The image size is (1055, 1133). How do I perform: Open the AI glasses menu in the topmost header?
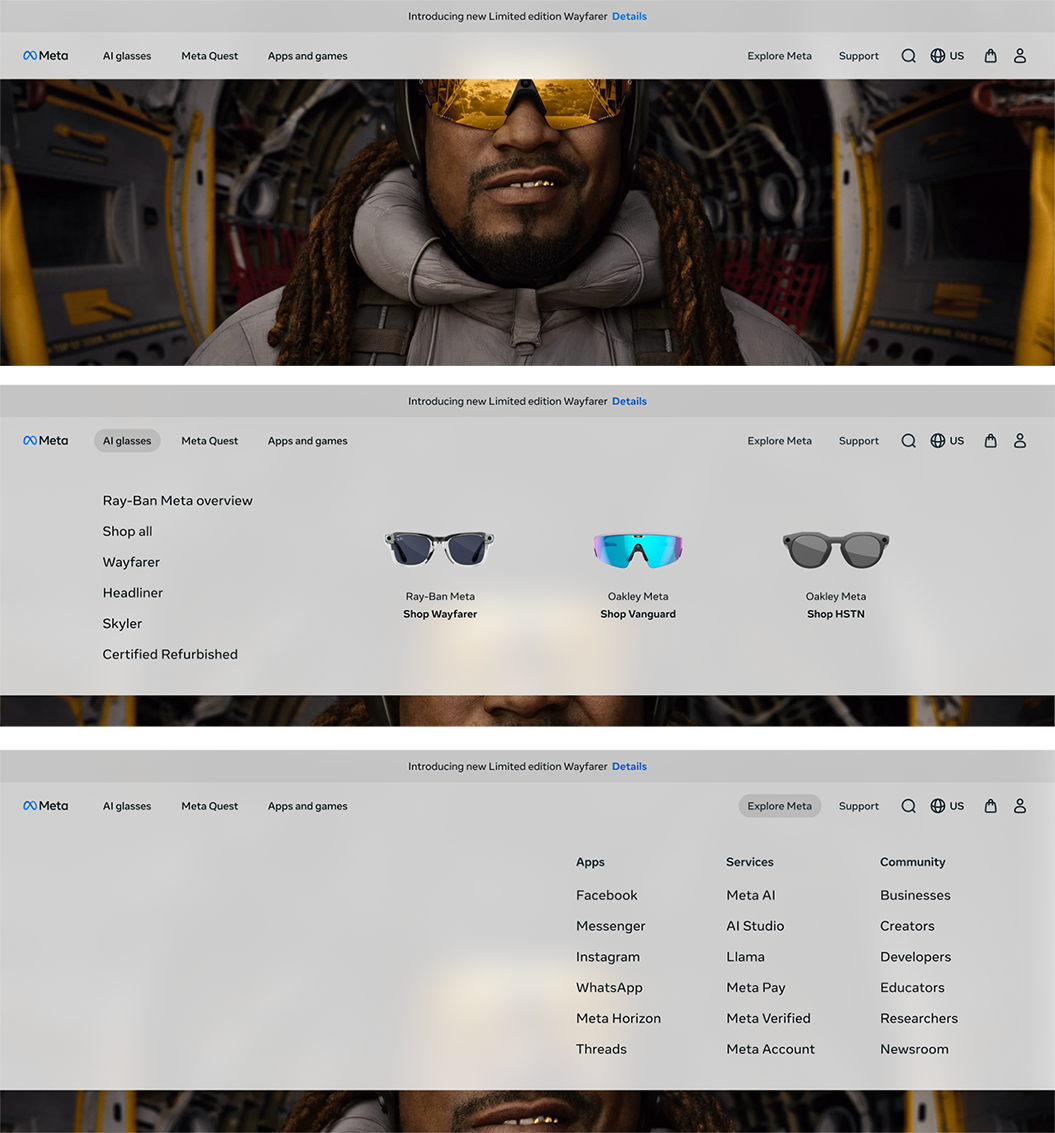coord(127,56)
